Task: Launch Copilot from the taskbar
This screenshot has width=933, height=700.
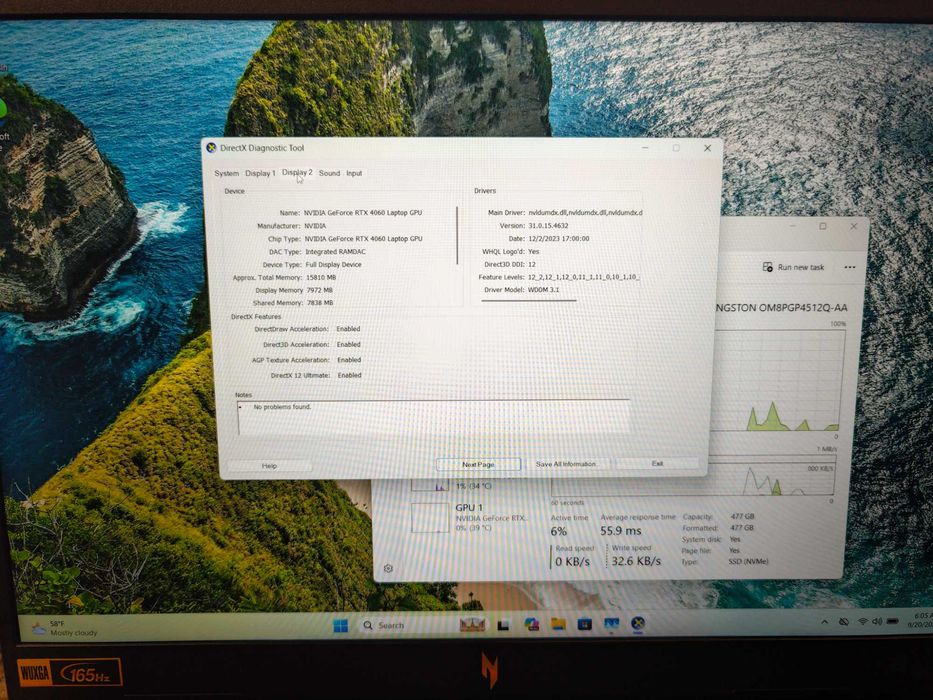Action: 531,624
